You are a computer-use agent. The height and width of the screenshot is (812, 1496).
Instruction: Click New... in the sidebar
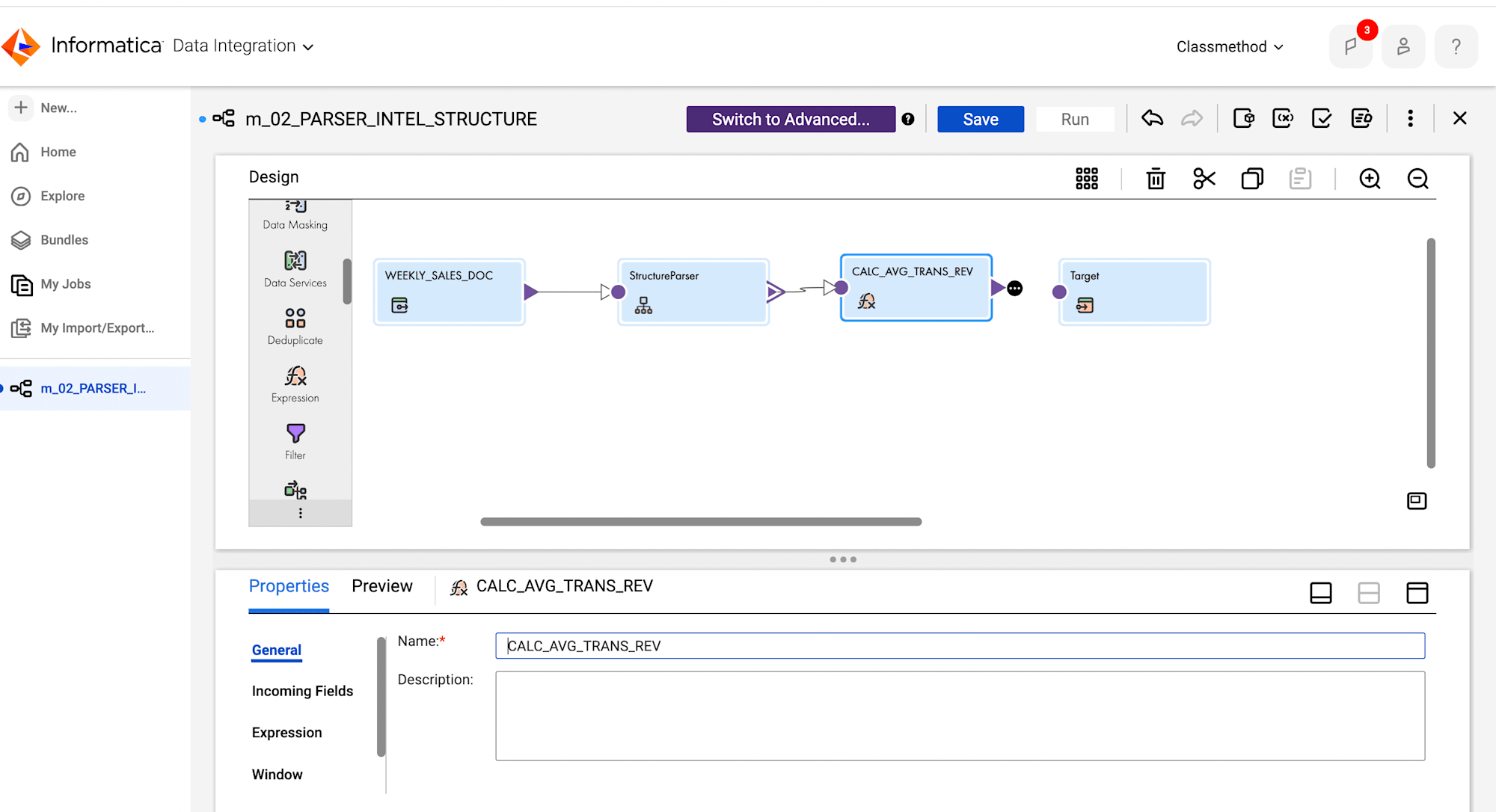click(x=45, y=108)
